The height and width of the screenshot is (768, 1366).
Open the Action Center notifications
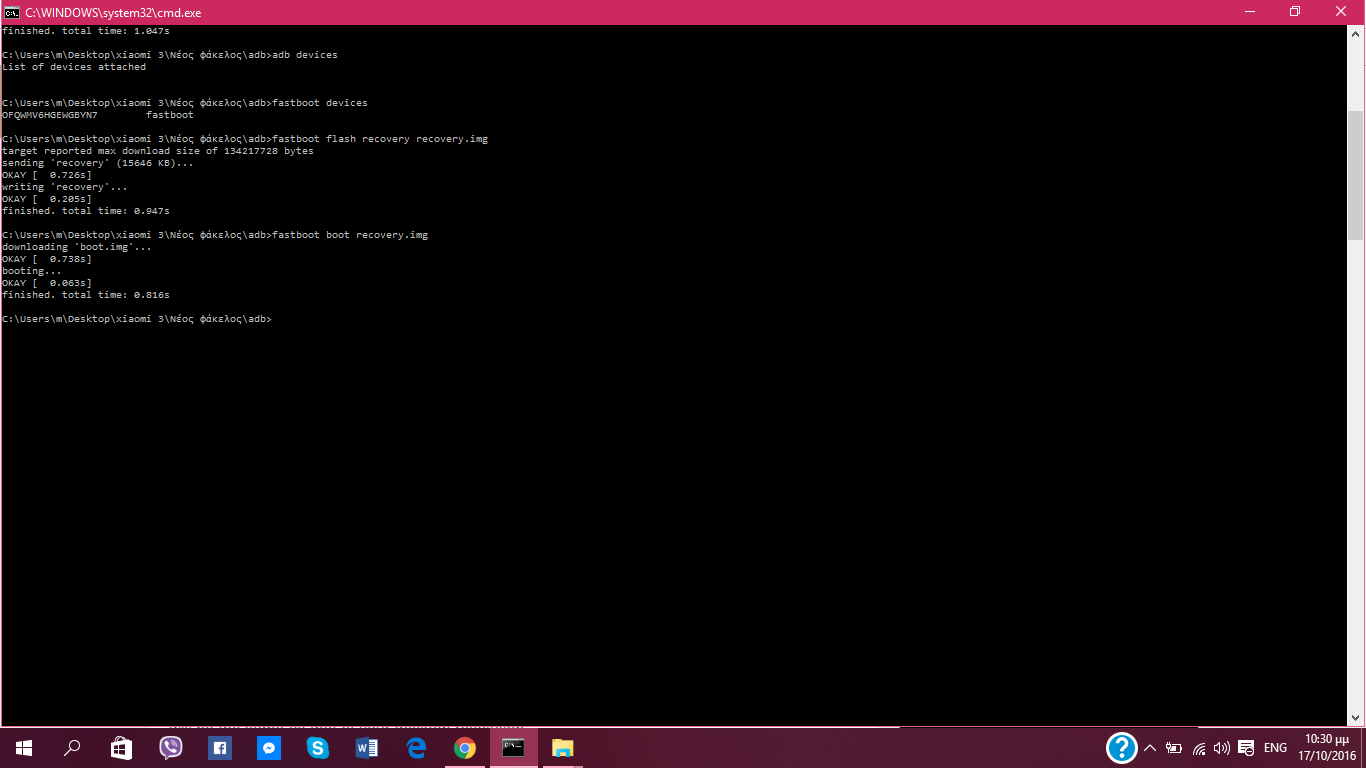click(x=1246, y=748)
